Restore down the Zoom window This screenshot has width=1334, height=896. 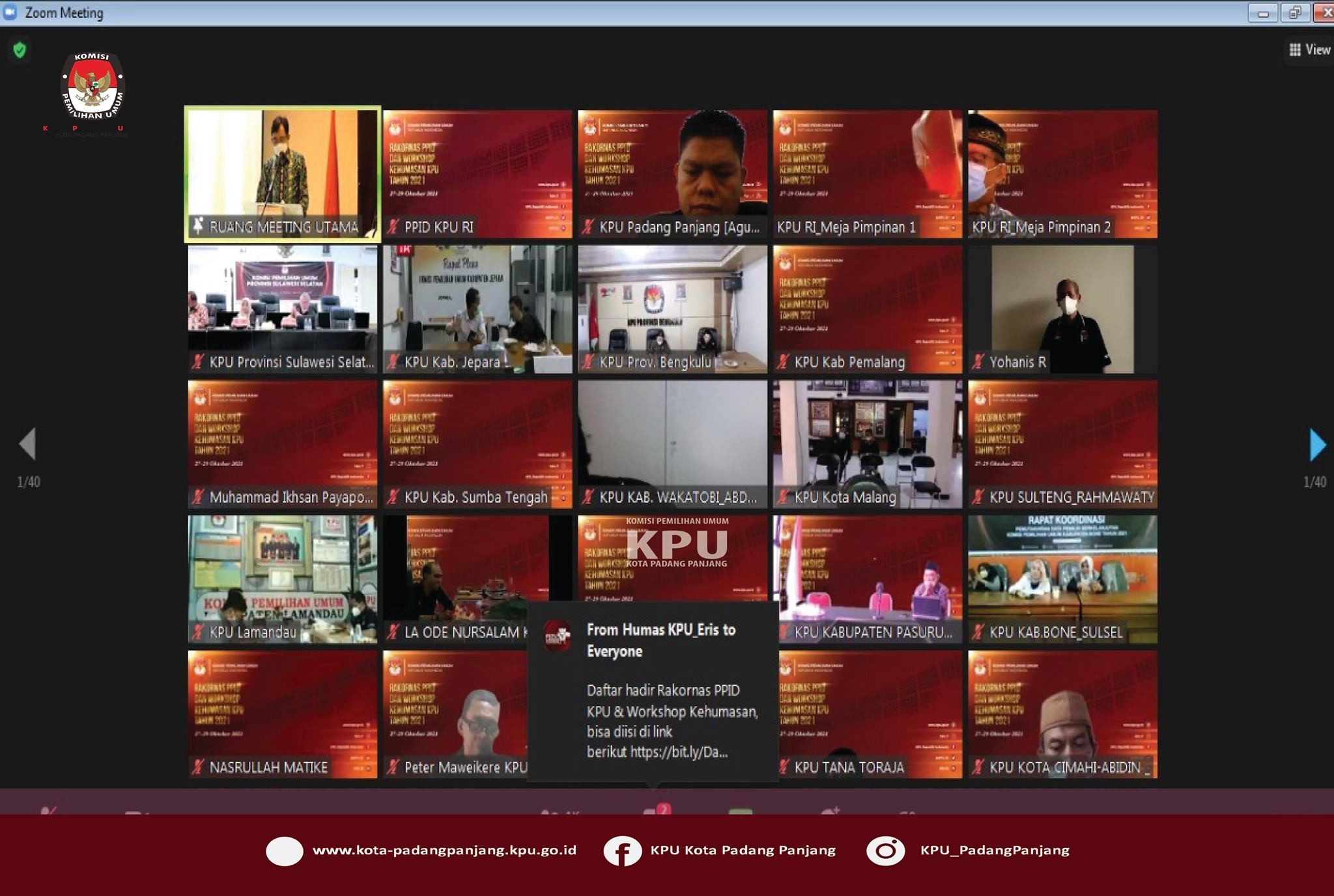(x=1295, y=12)
